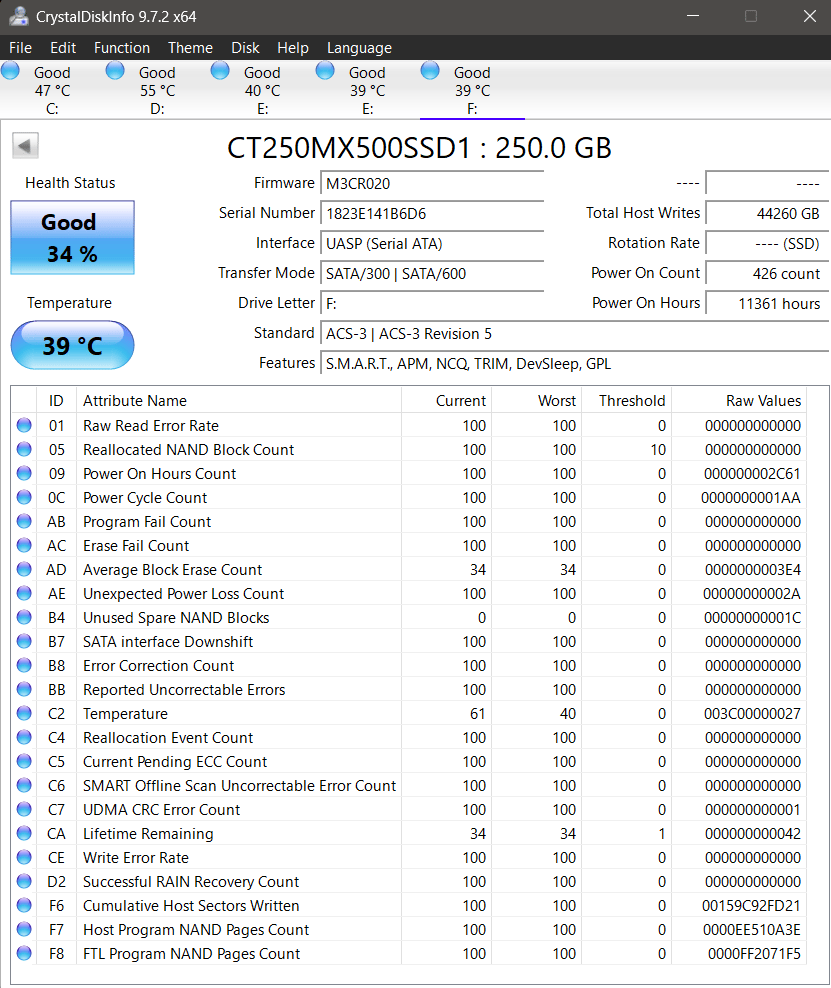831x988 pixels.
Task: Click status icon for Power Cycle Count
Action: [x=24, y=497]
